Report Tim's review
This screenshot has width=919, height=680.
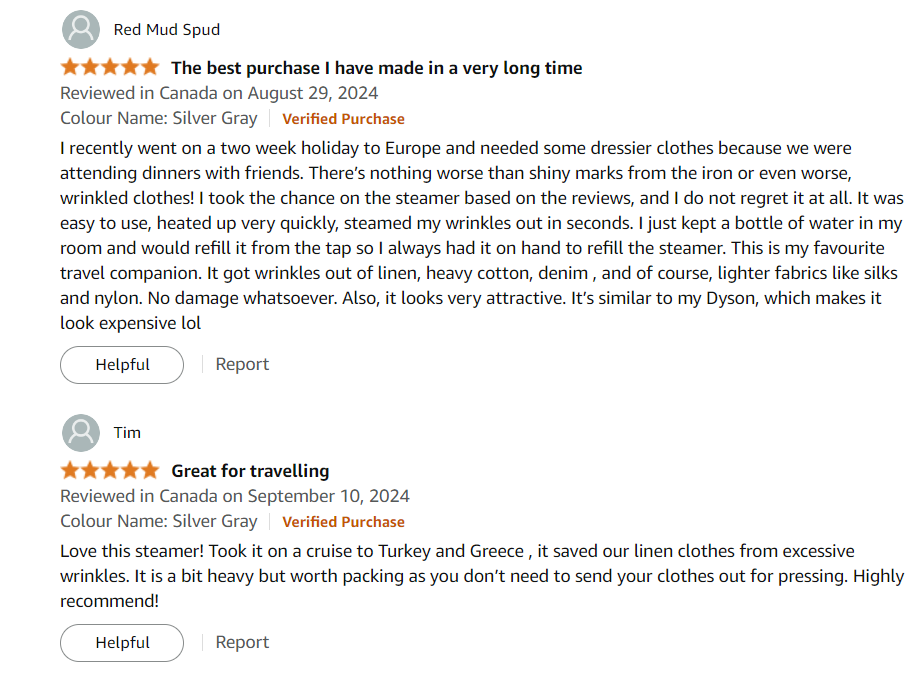coord(242,643)
